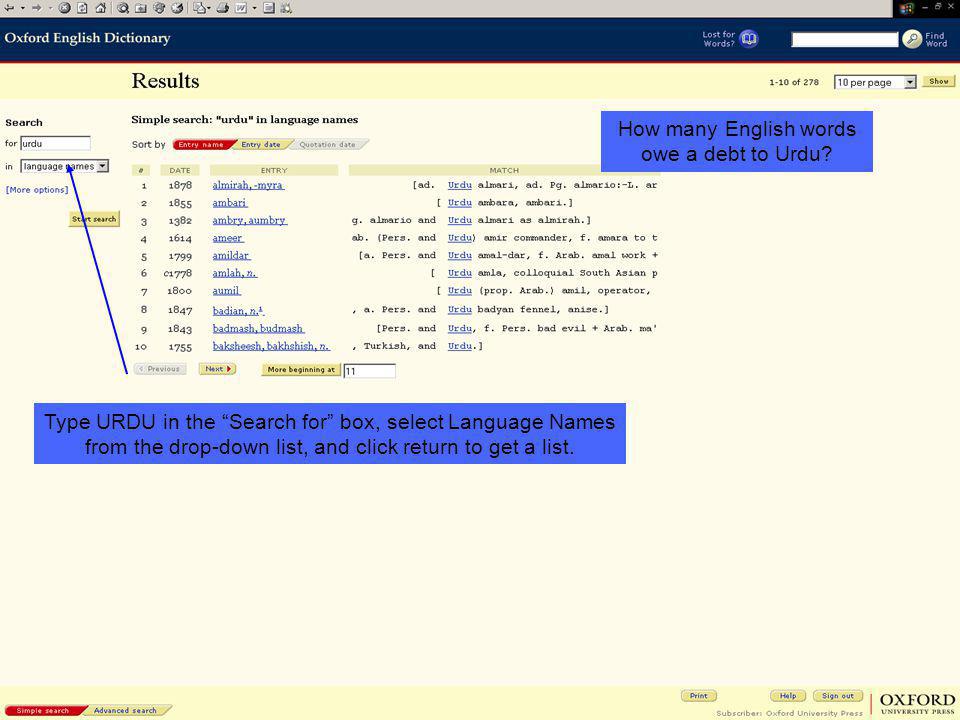Open the Mail icon dropdown arrow
The image size is (960, 720).
click(x=209, y=8)
